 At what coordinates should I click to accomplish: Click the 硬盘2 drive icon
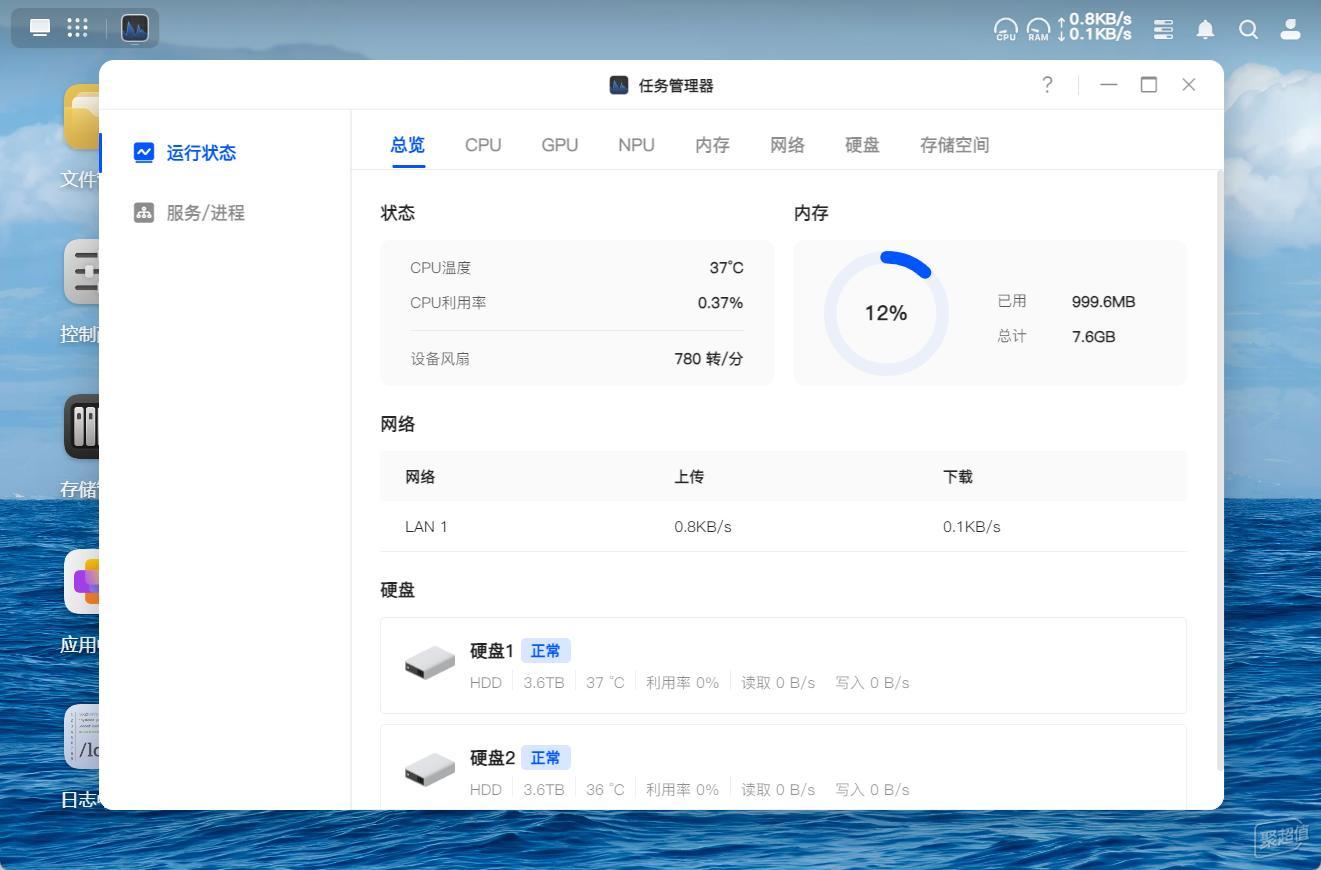[x=430, y=770]
